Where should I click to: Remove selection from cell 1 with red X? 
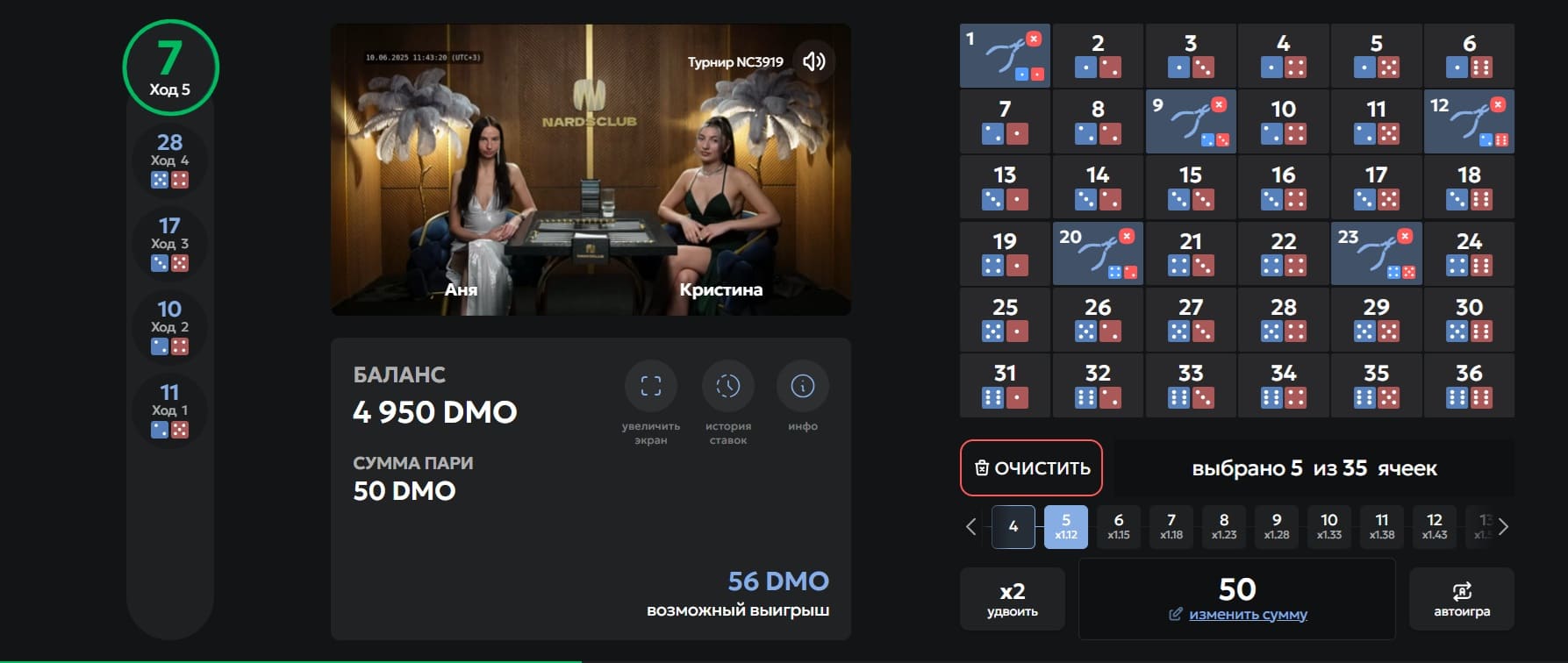[1034, 39]
